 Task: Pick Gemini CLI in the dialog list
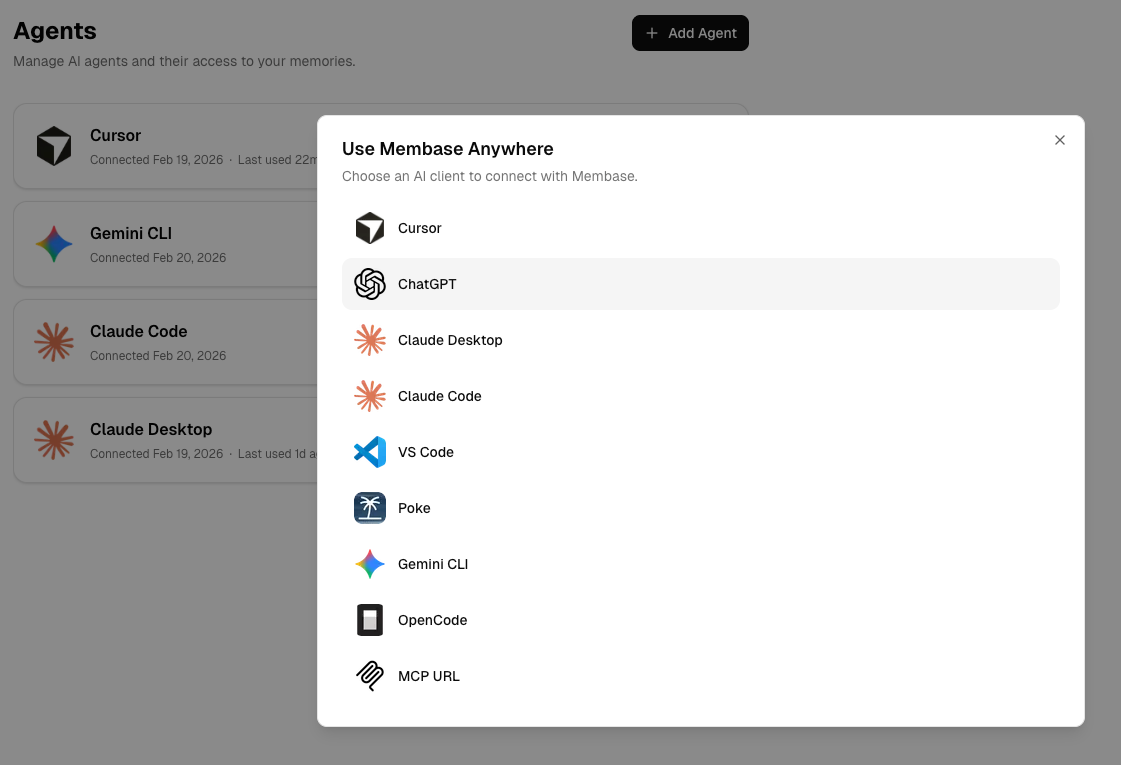[x=701, y=564]
